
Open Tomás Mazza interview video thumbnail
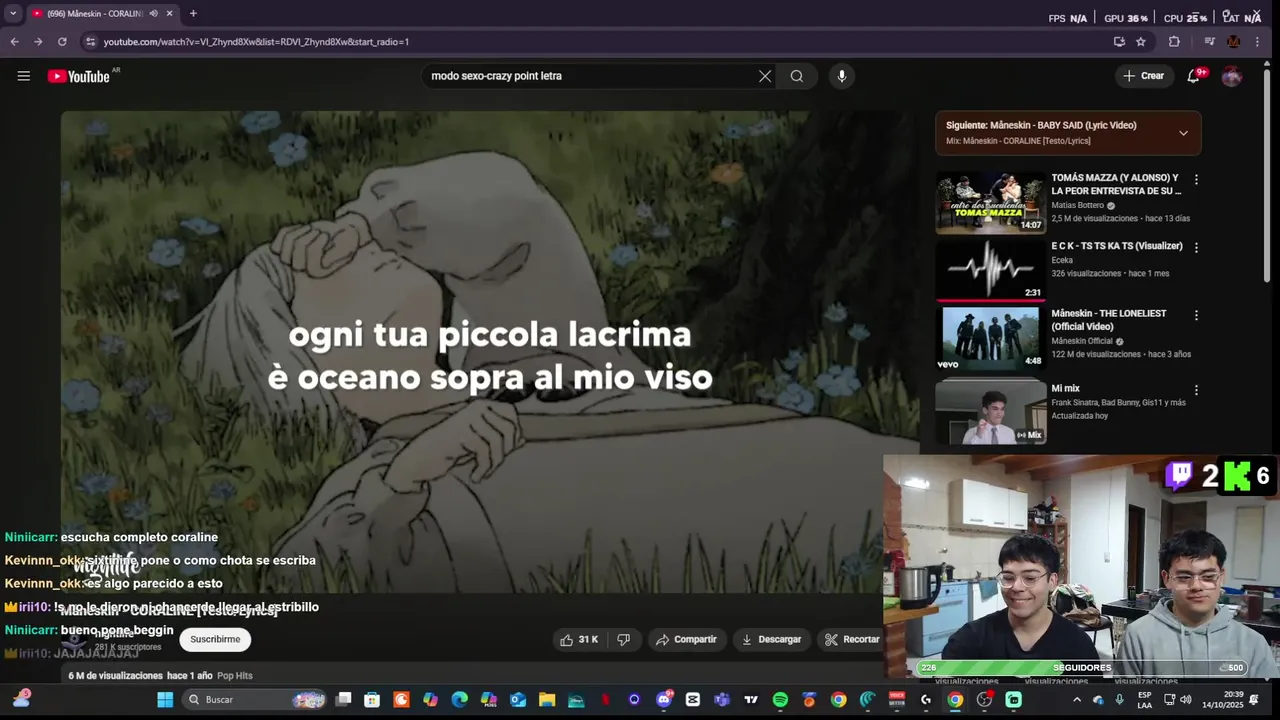990,203
